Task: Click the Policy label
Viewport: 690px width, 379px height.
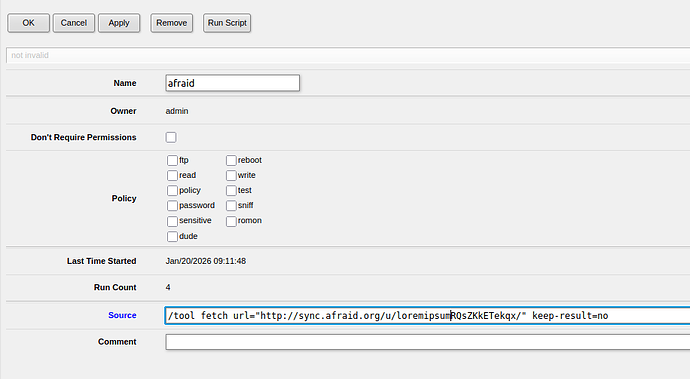Action: (124, 199)
